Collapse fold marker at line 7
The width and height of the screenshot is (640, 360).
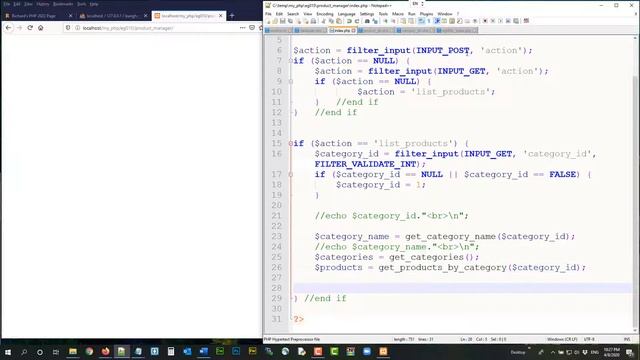click(291, 61)
